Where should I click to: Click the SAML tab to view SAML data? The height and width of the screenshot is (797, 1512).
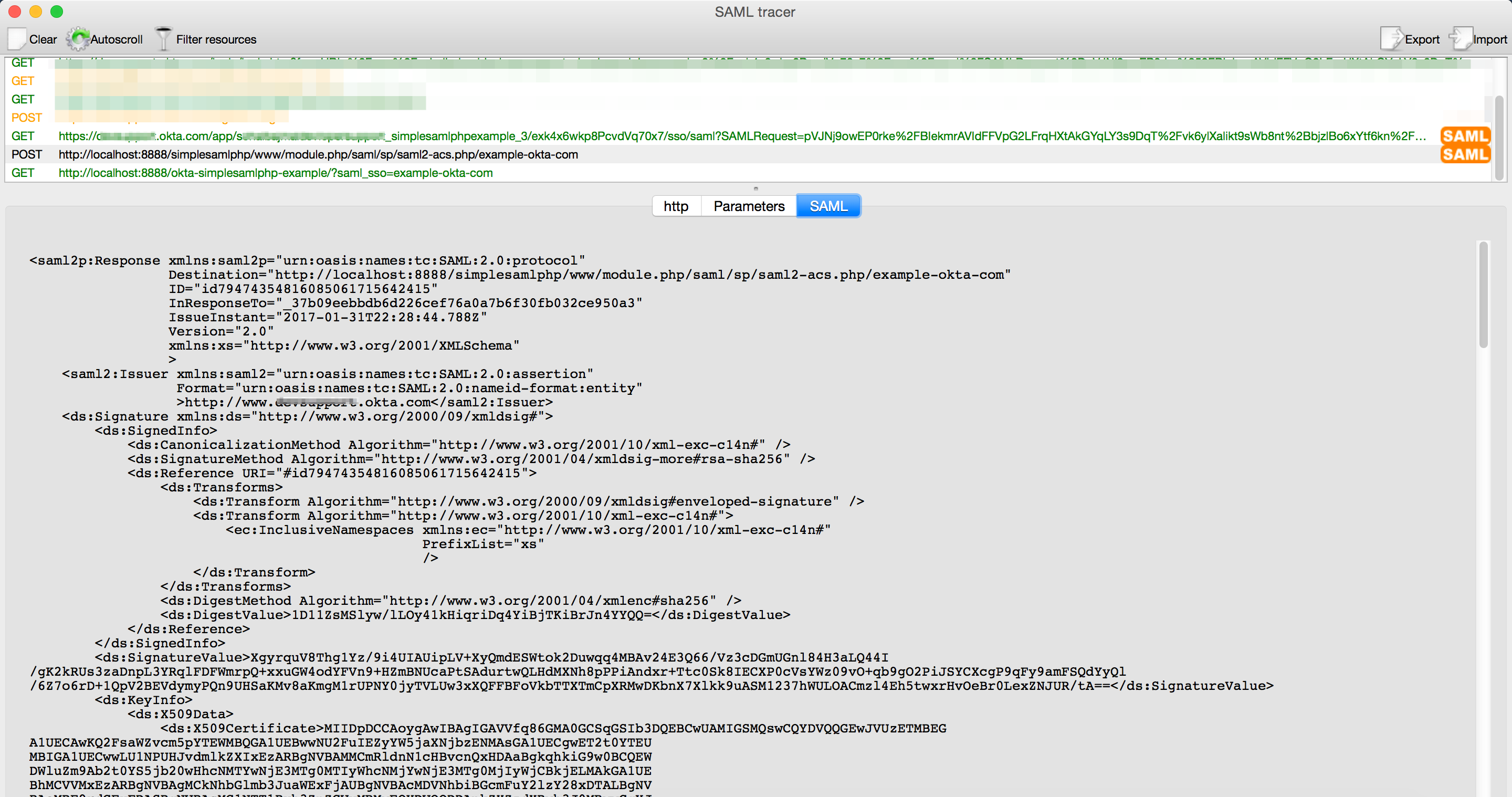coord(829,206)
